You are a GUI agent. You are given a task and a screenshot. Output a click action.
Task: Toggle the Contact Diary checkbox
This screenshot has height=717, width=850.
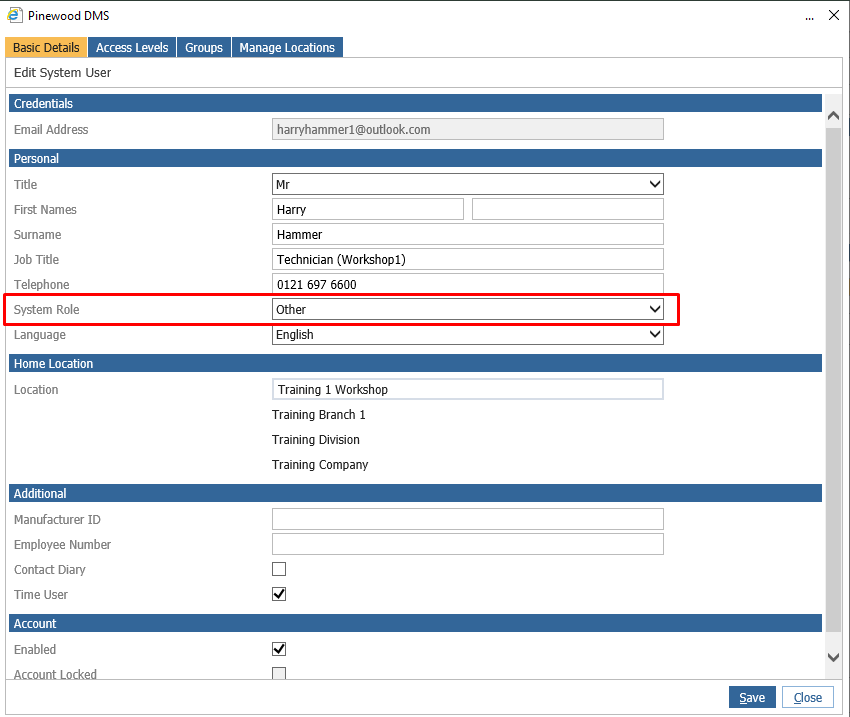pyautogui.click(x=279, y=569)
